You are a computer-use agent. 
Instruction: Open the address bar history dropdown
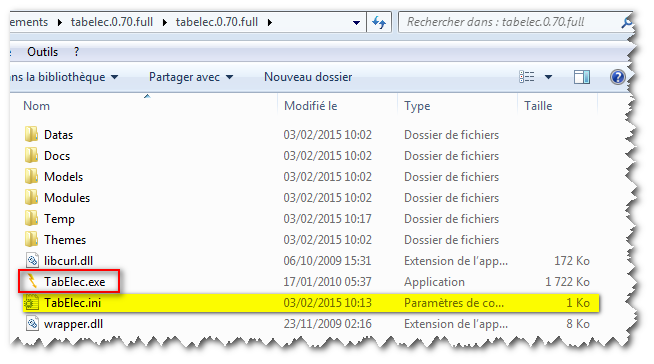[356, 23]
